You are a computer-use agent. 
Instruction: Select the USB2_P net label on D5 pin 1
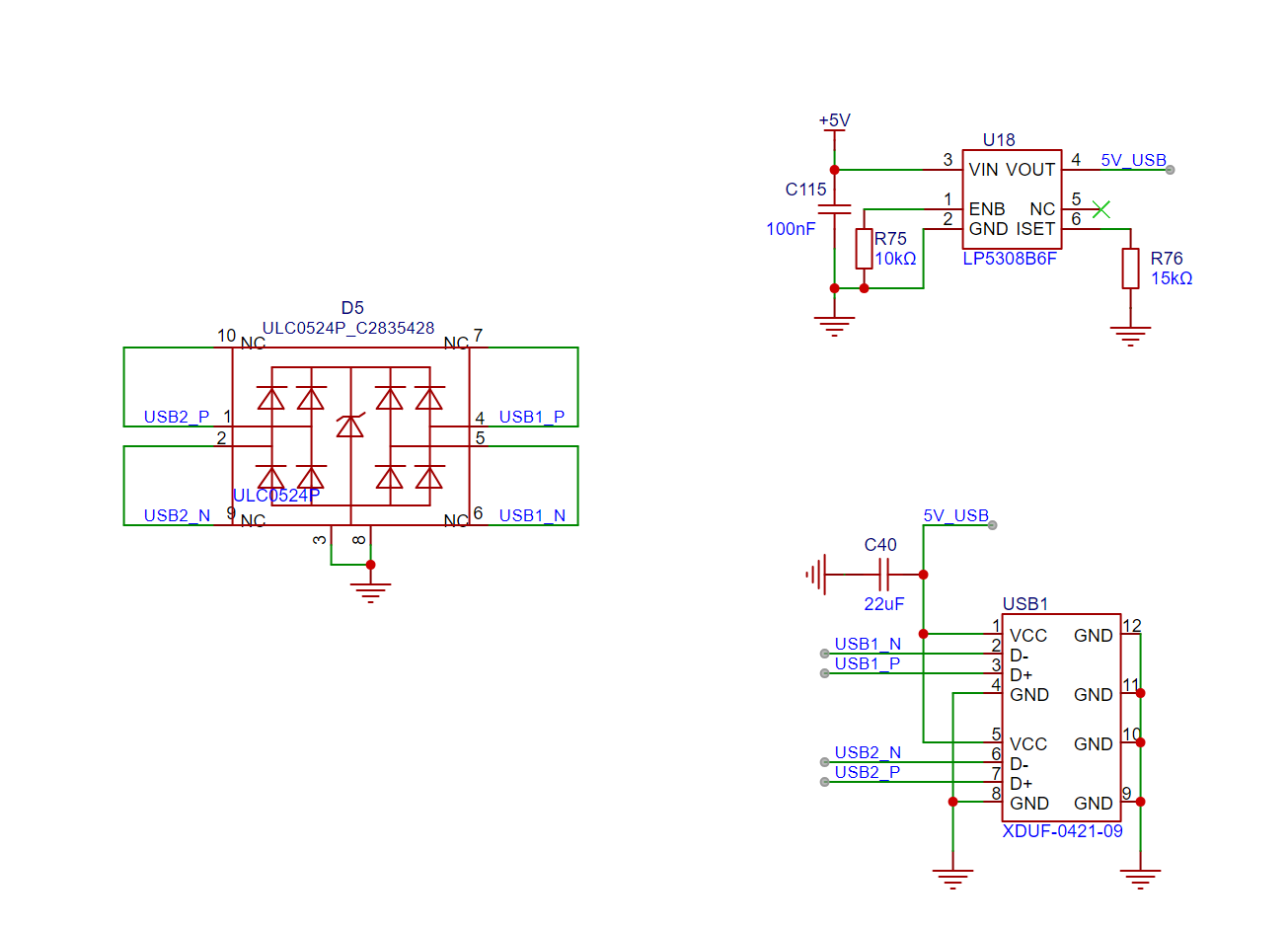pyautogui.click(x=177, y=417)
